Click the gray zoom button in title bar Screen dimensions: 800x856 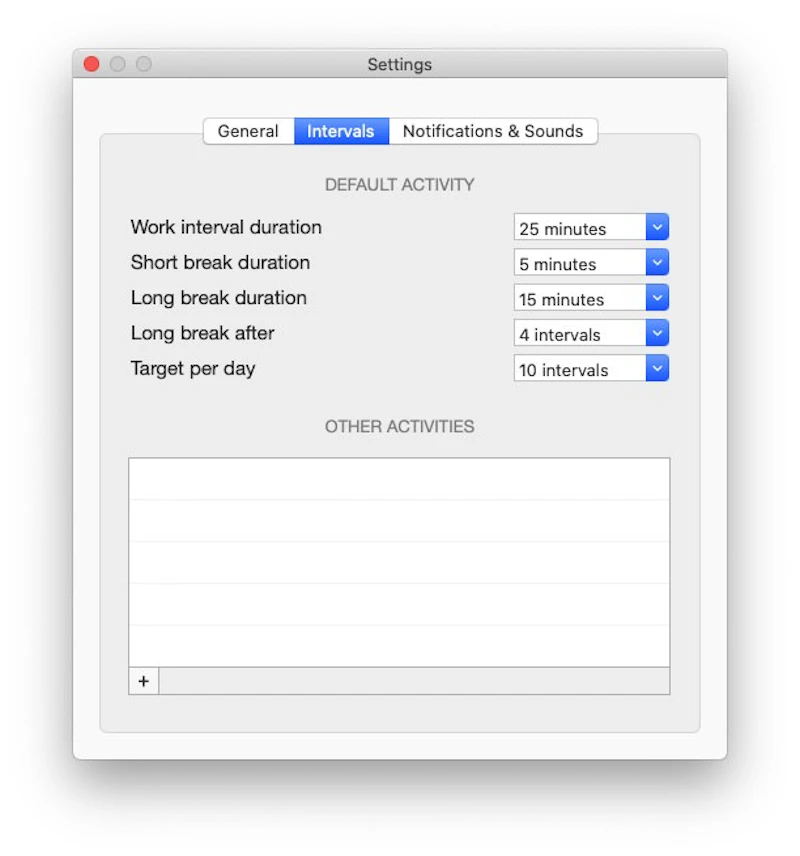click(144, 64)
